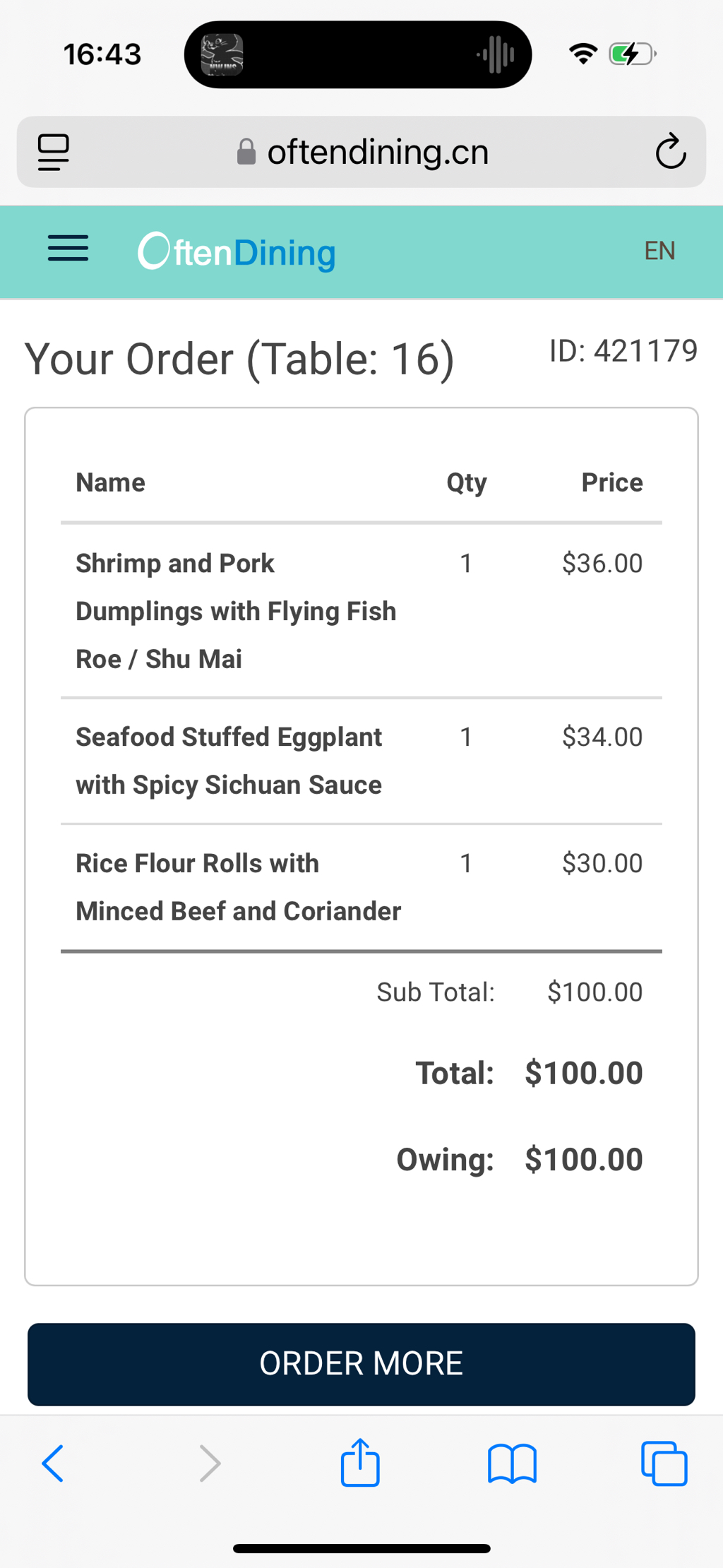This screenshot has width=723, height=1568.
Task: Open the hamburger navigation menu
Action: tap(68, 249)
